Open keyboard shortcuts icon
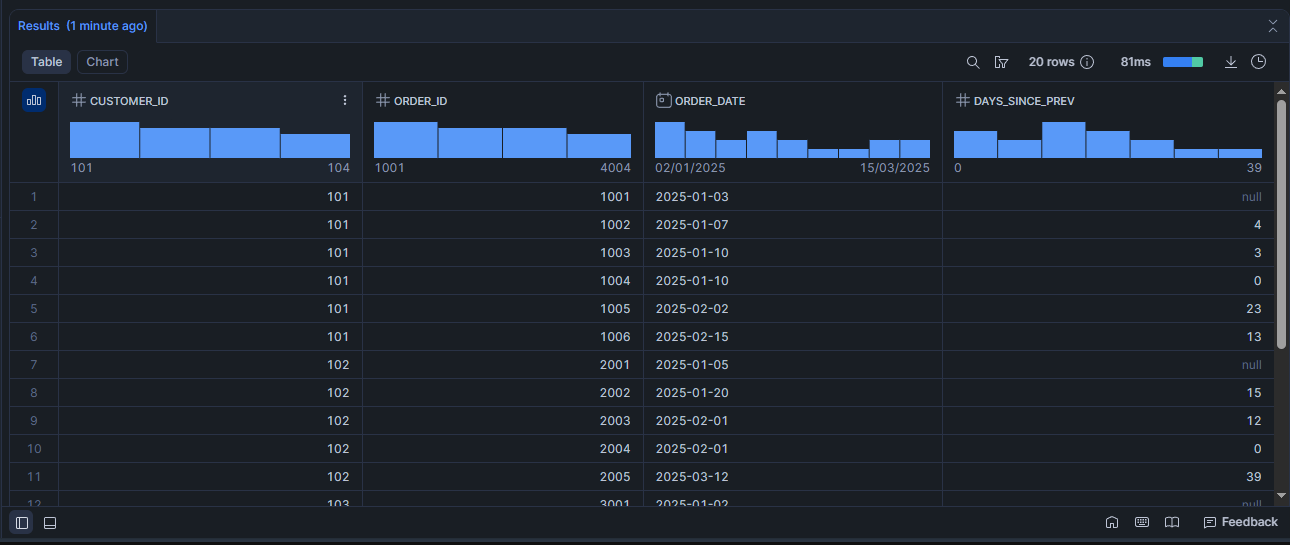Screen dimensions: 1290x545 pyautogui.click(x=1142, y=522)
